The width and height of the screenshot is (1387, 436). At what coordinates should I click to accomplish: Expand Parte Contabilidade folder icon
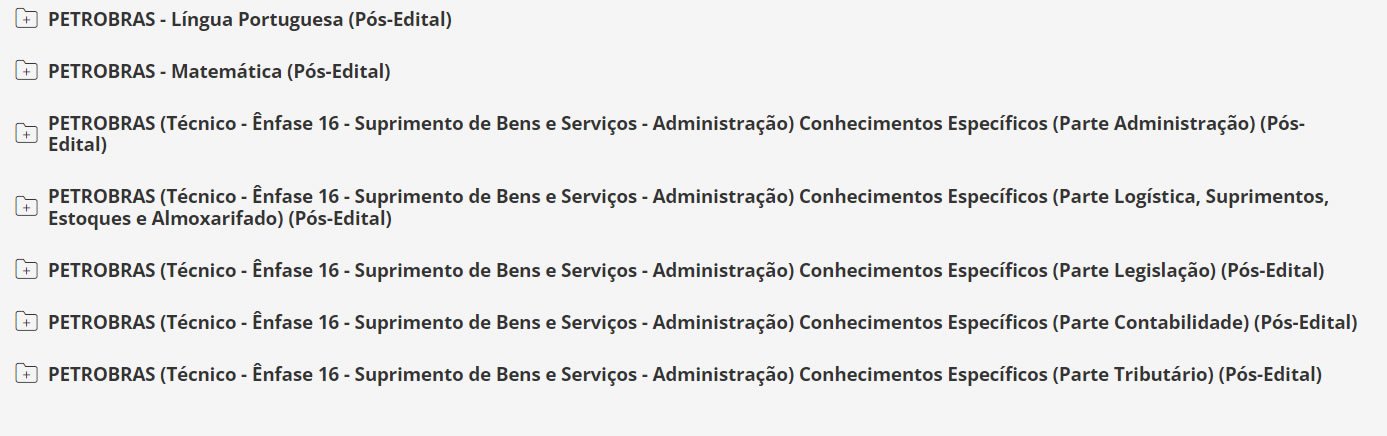click(27, 322)
